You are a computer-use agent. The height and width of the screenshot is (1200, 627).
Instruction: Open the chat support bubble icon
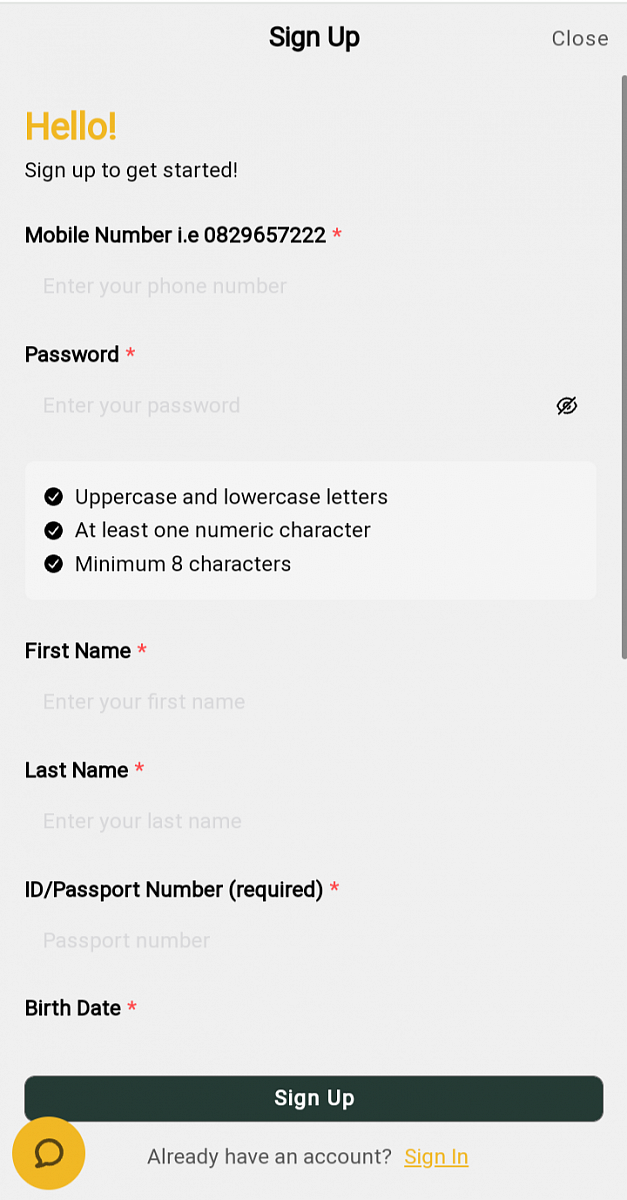point(49,1153)
